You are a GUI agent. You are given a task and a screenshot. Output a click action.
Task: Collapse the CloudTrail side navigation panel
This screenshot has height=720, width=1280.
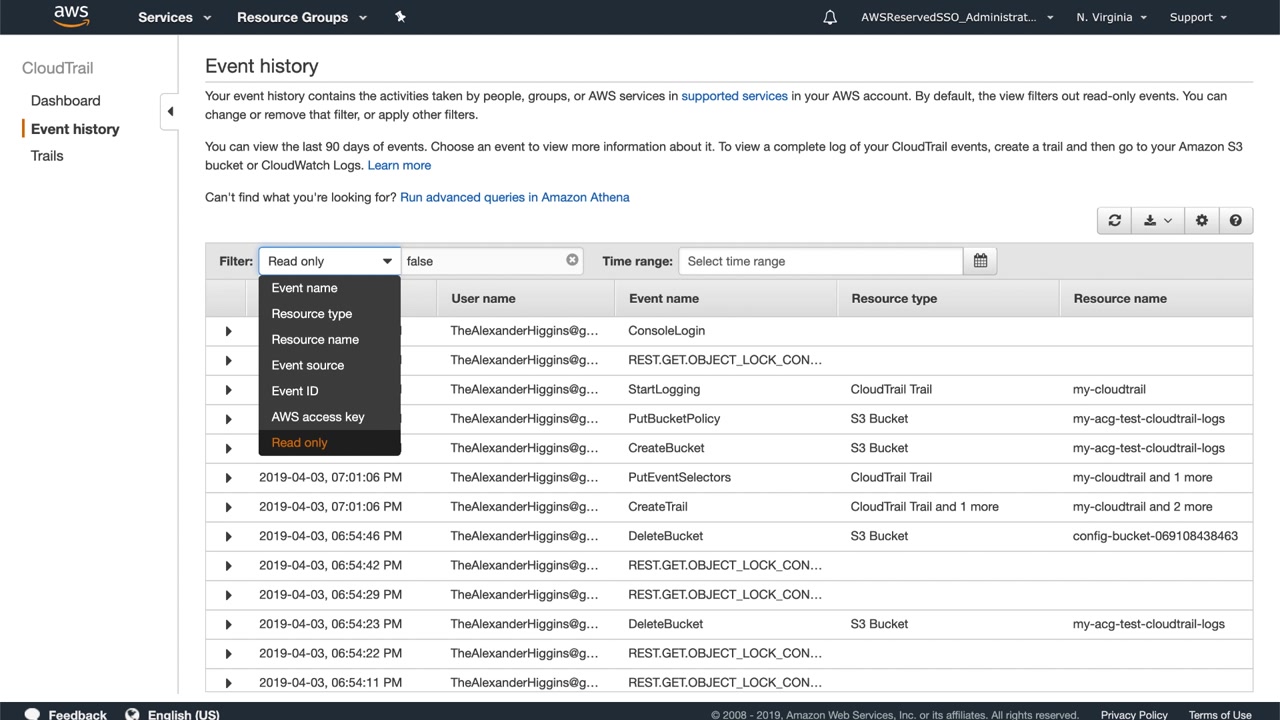(x=170, y=111)
